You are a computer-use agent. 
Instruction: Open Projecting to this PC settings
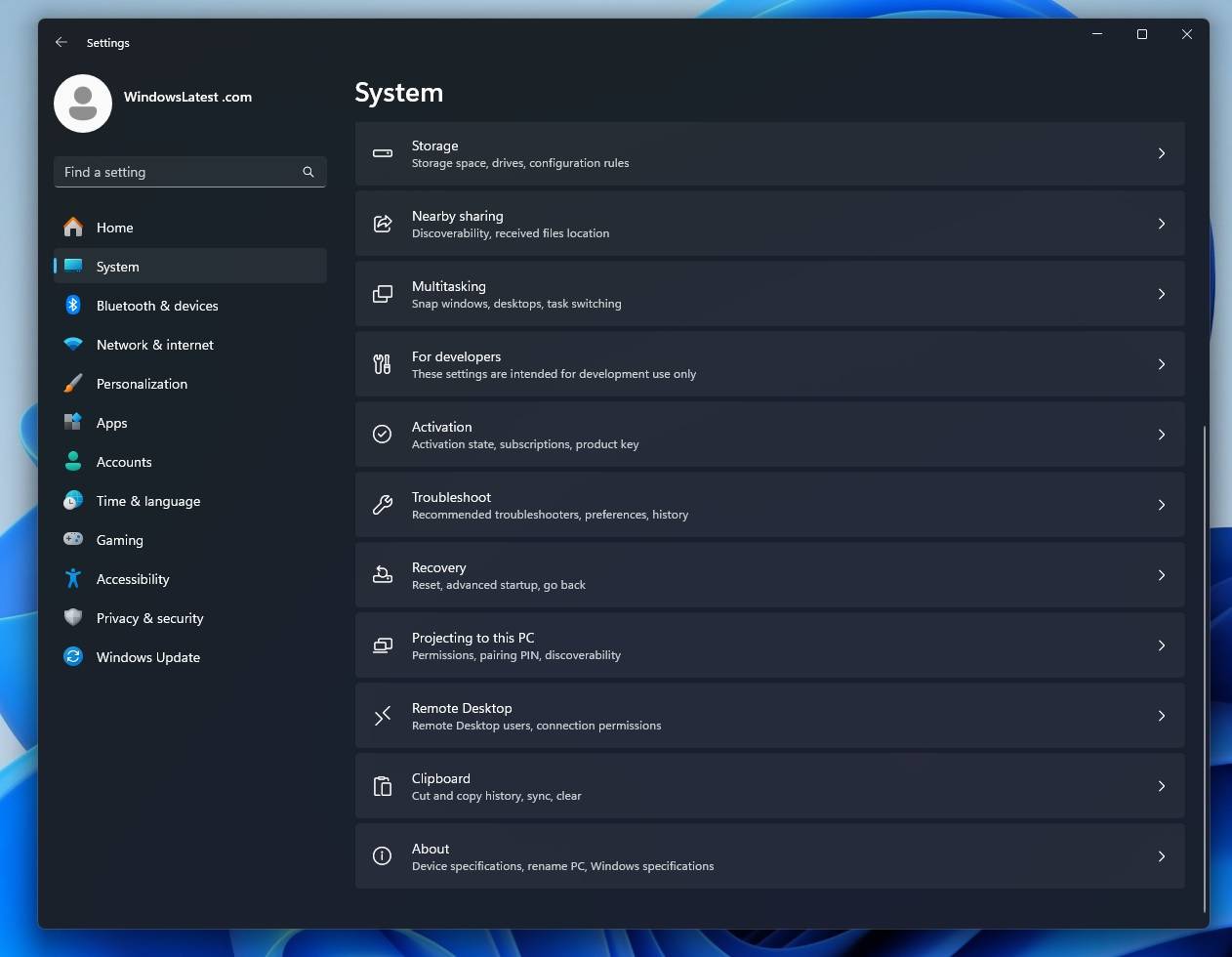pyautogui.click(x=769, y=645)
